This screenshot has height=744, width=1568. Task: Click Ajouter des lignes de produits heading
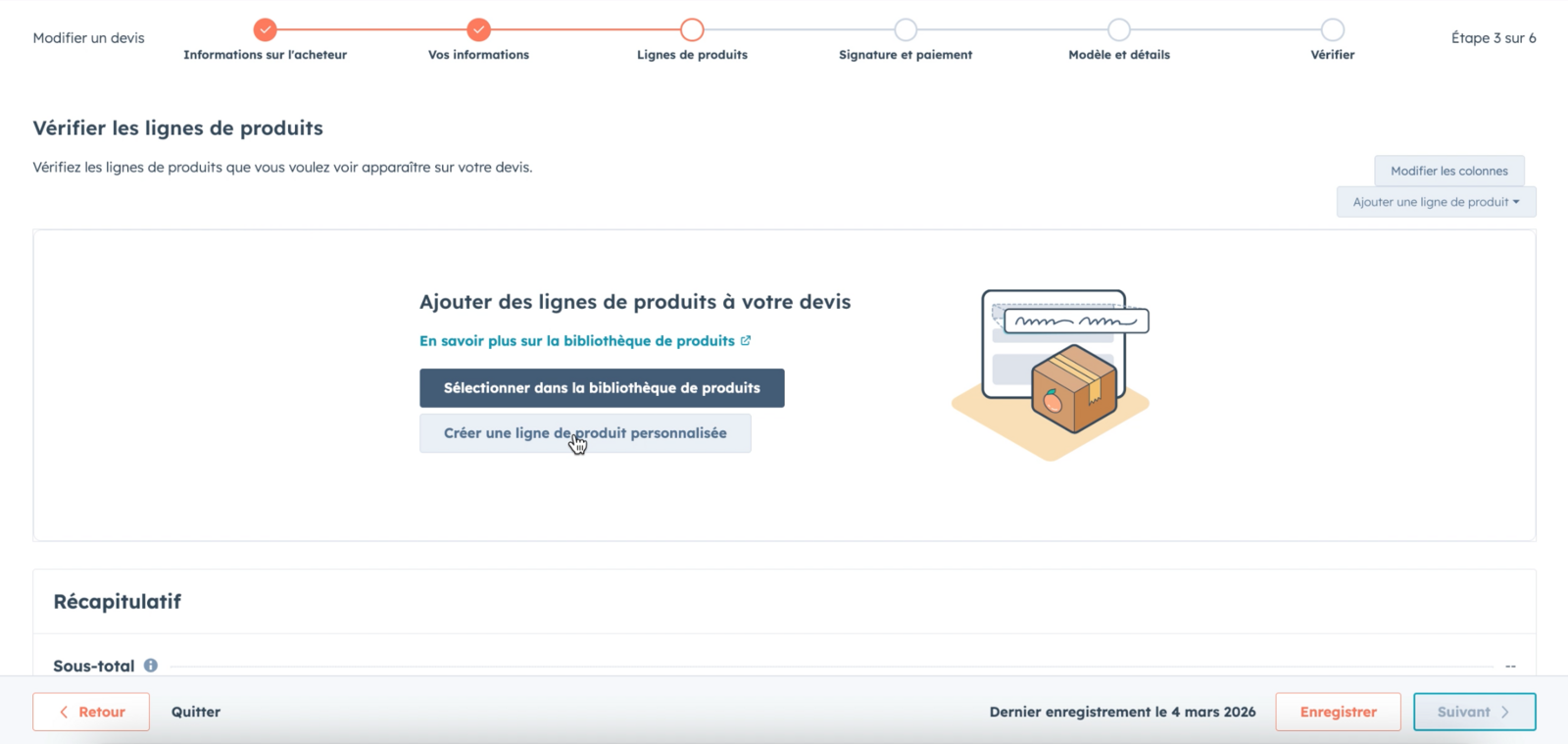(635, 302)
